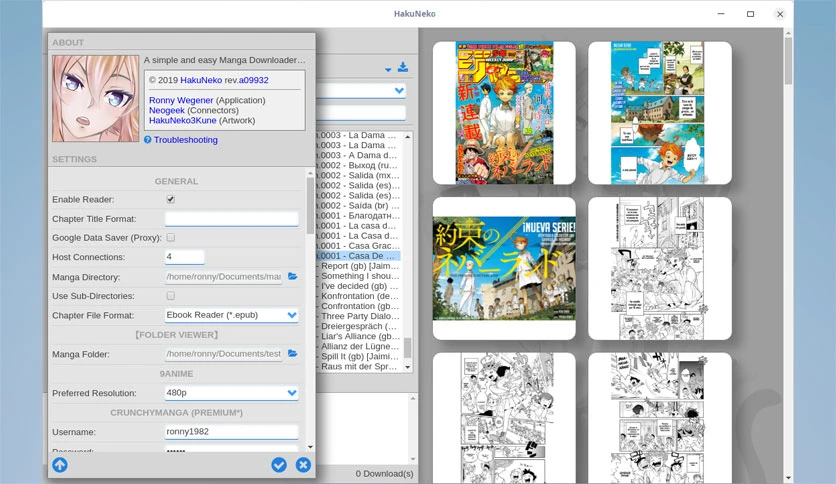Click the Username field showing ronny1982
836x484 pixels.
click(231, 432)
